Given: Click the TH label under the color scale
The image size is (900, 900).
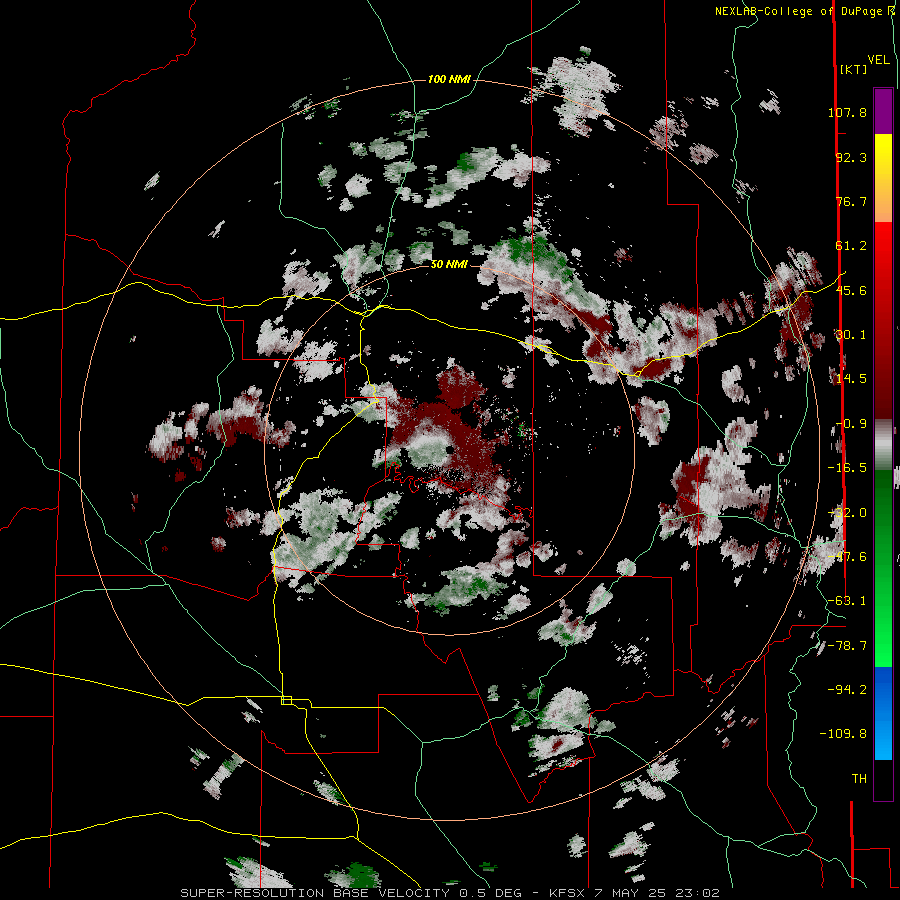Looking at the screenshot, I should coord(859,779).
